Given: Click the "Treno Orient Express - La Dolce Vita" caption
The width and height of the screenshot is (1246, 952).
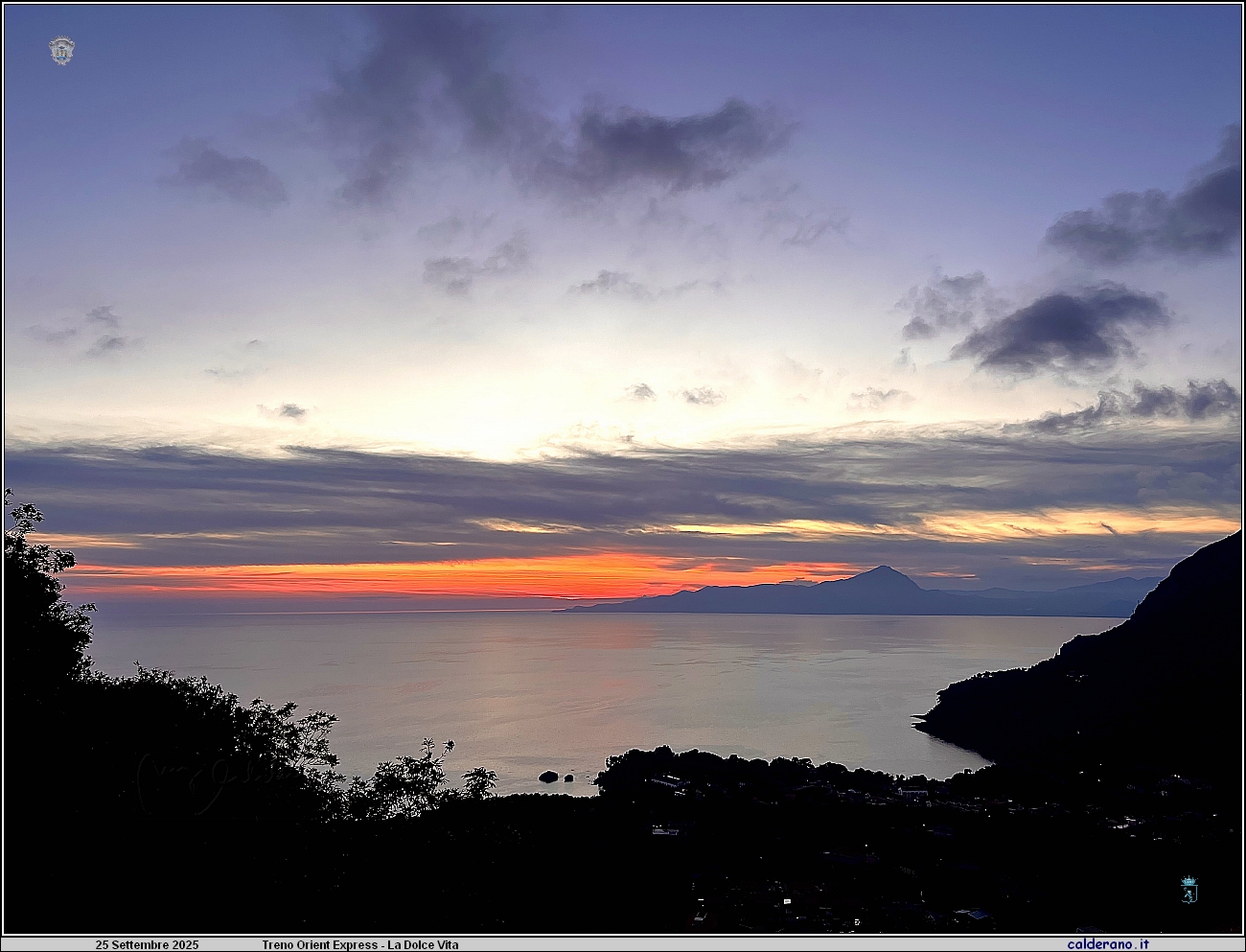Looking at the screenshot, I should (x=360, y=945).
